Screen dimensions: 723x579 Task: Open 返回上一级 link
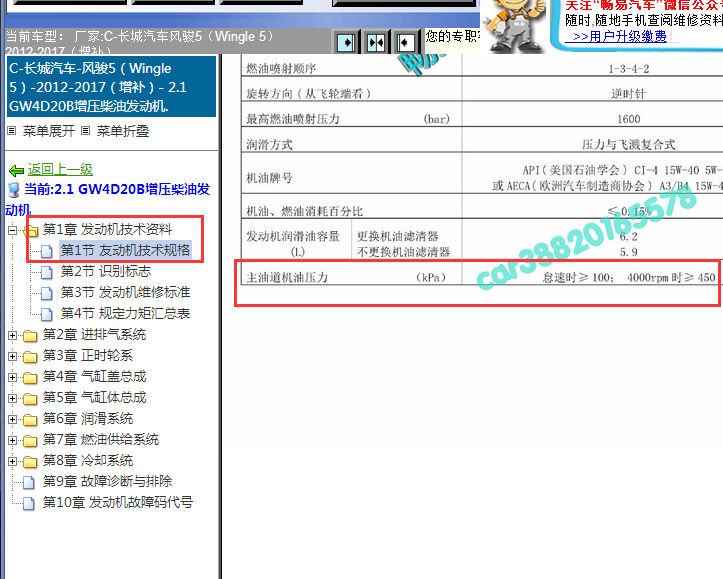point(60,170)
